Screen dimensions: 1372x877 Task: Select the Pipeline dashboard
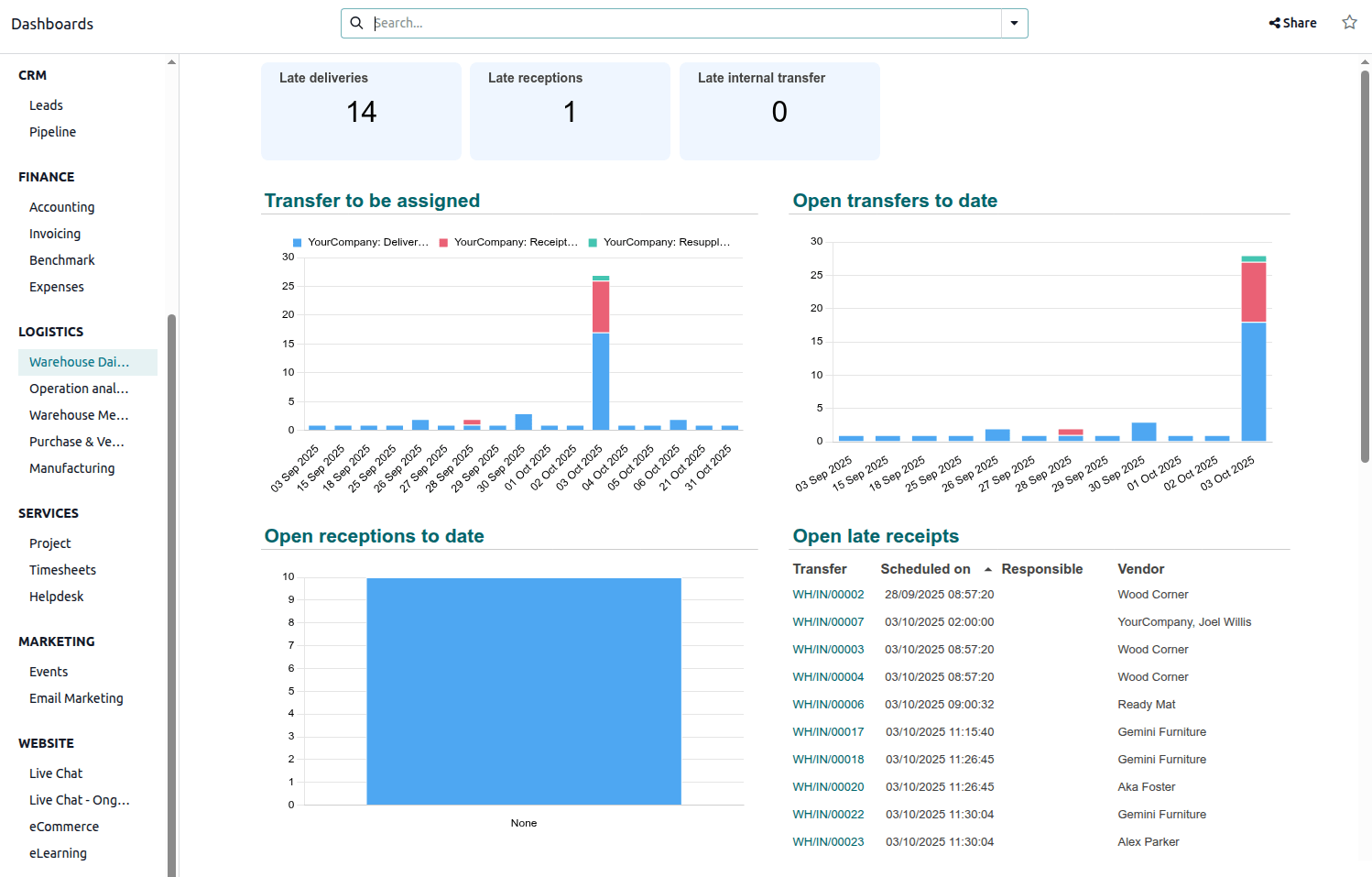pyautogui.click(x=52, y=131)
